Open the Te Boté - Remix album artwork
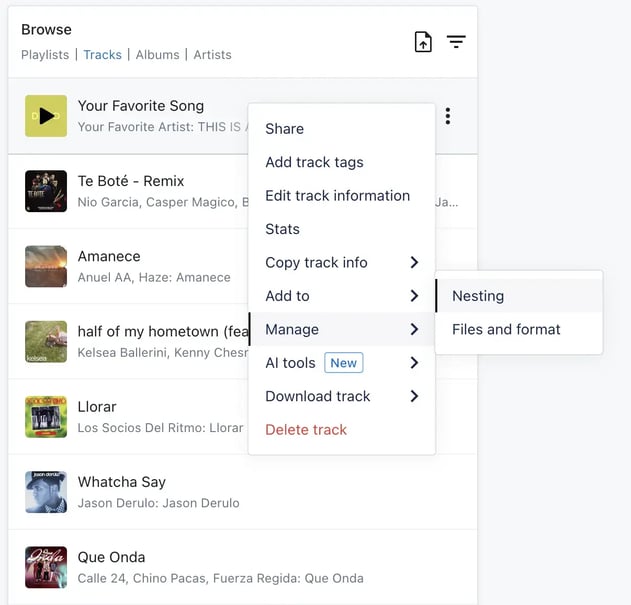Screen dimensions: 631x605 pyautogui.click(x=46, y=191)
